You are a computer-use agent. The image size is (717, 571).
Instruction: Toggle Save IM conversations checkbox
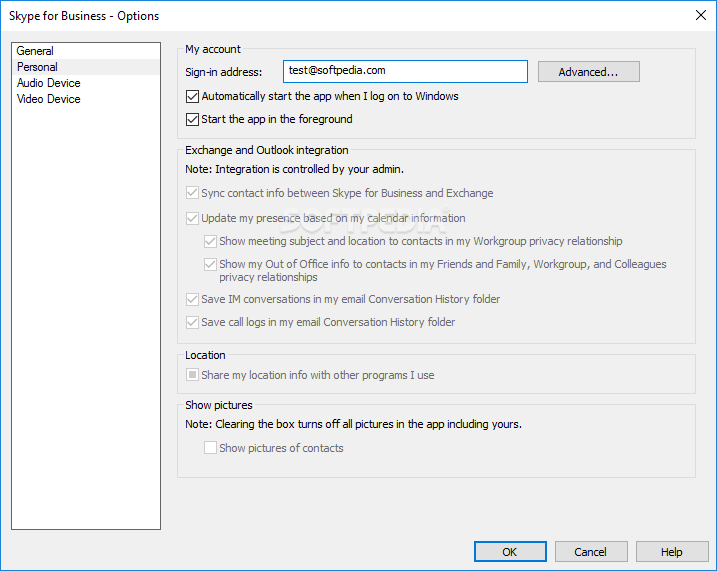pyautogui.click(x=193, y=299)
